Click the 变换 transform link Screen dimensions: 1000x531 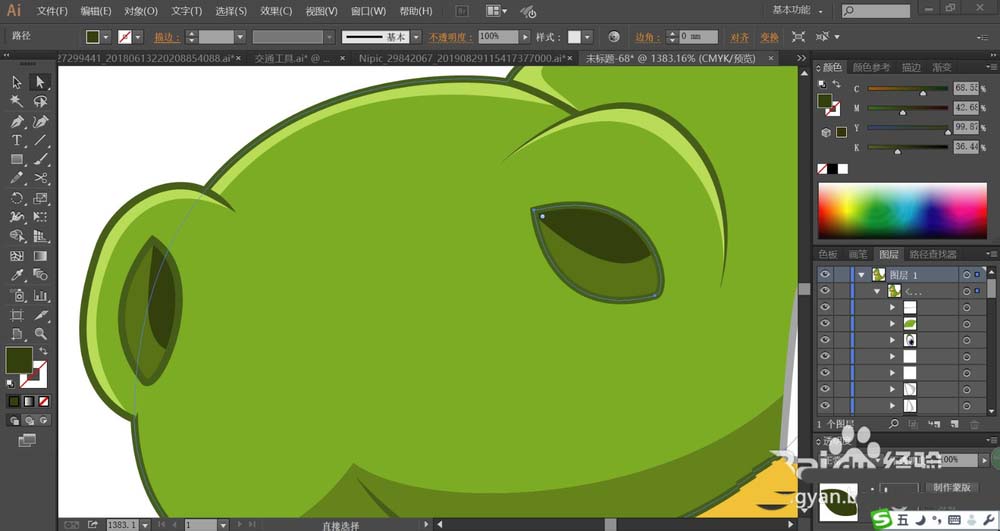click(x=769, y=37)
